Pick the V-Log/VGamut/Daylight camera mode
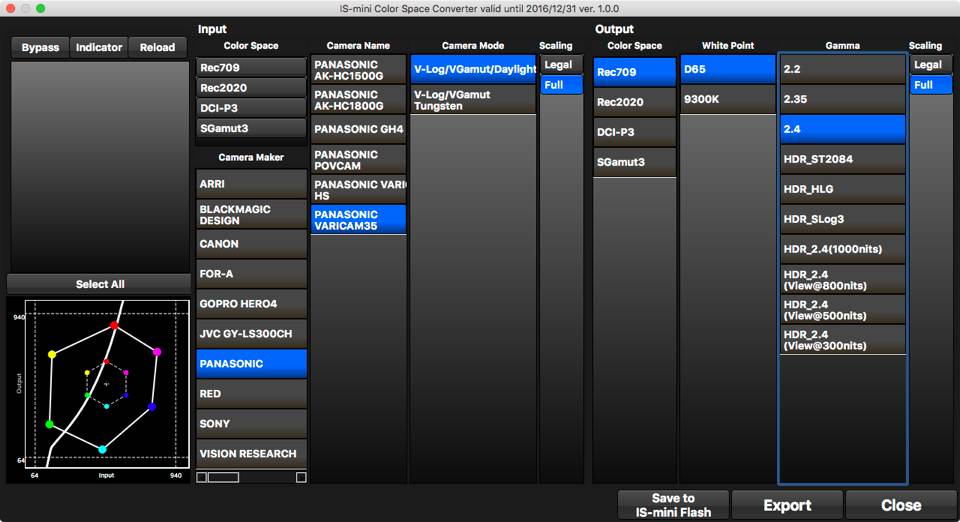The height and width of the screenshot is (522, 960). click(473, 69)
